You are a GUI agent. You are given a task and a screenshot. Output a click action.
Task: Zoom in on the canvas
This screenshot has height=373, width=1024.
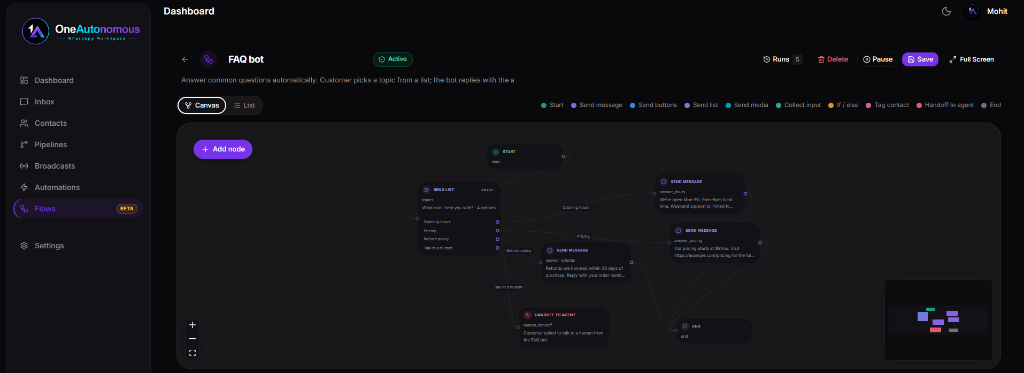192,325
